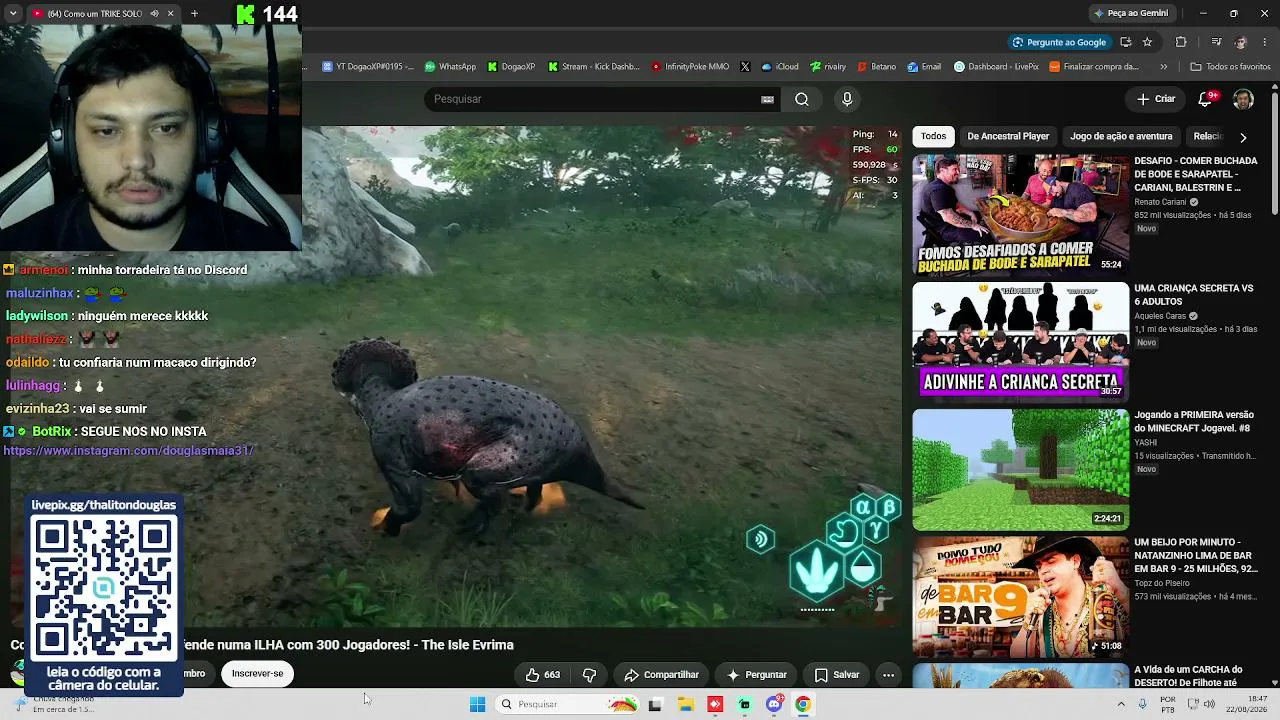The width and height of the screenshot is (1280, 720).
Task: Like the video with 663 likes
Action: click(543, 675)
